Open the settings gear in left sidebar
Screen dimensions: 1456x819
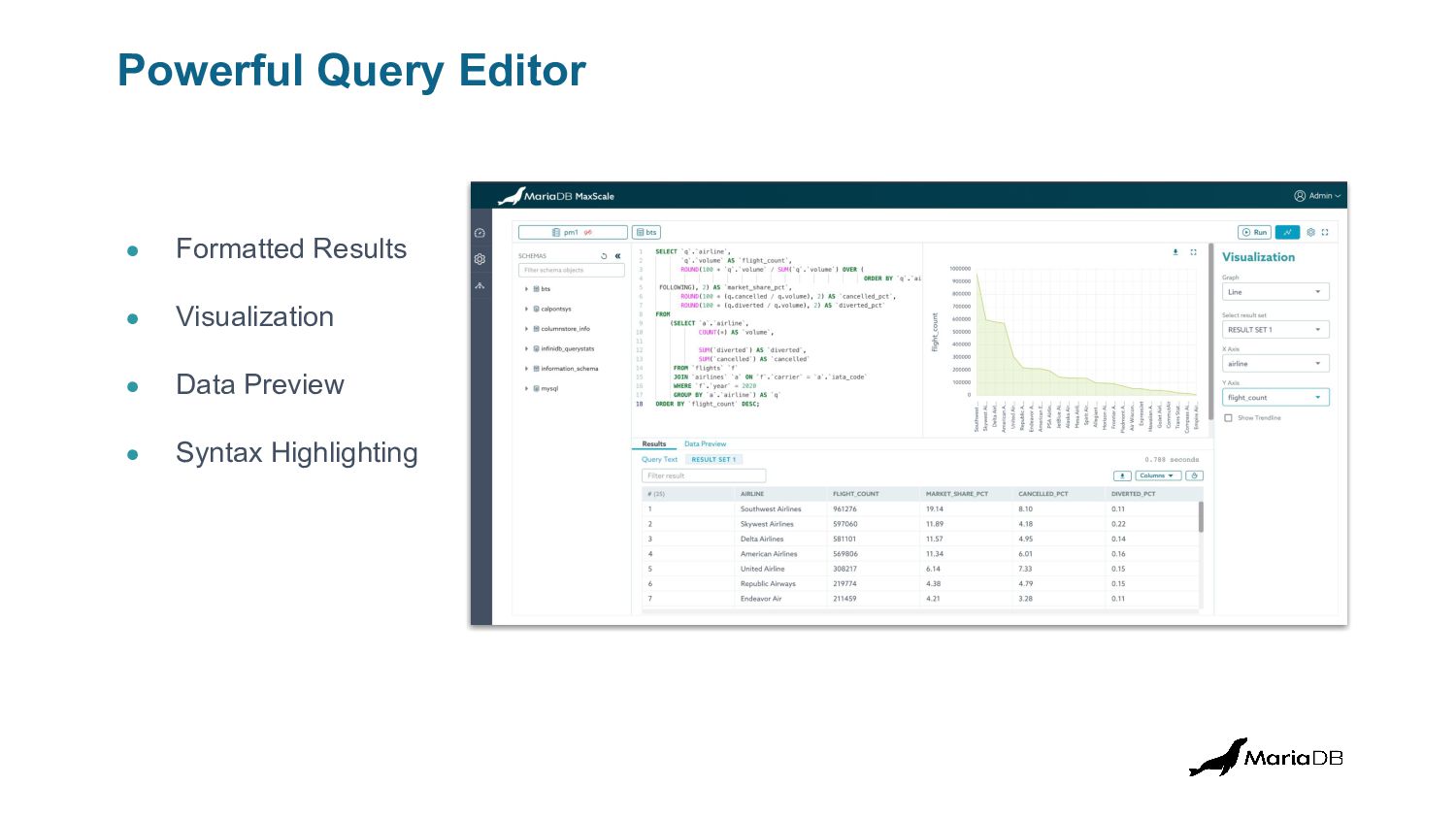[480, 259]
